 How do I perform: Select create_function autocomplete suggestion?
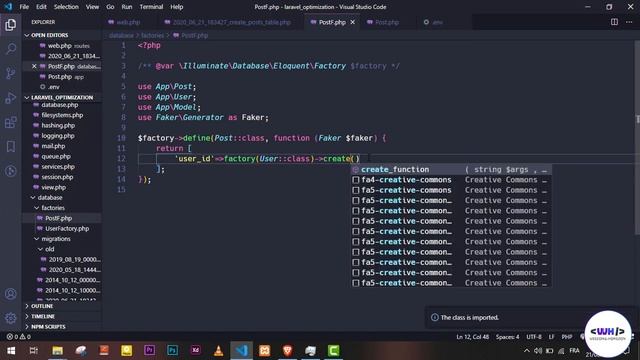pyautogui.click(x=451, y=169)
